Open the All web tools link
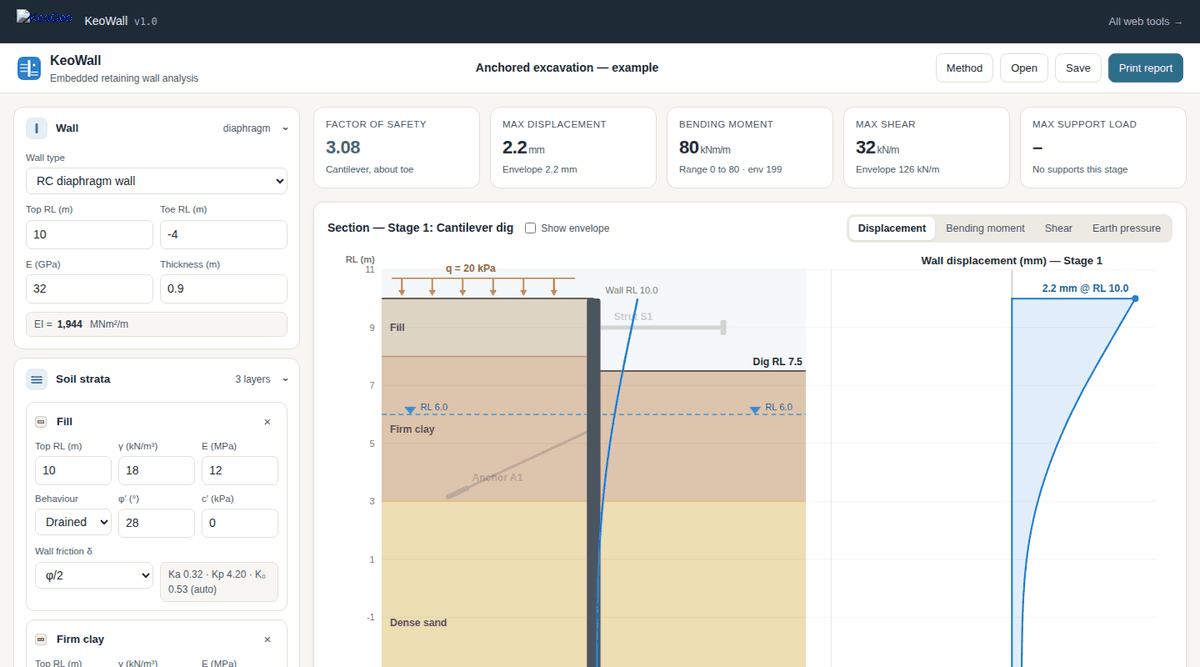Viewport: 1200px width, 667px height. point(1145,21)
